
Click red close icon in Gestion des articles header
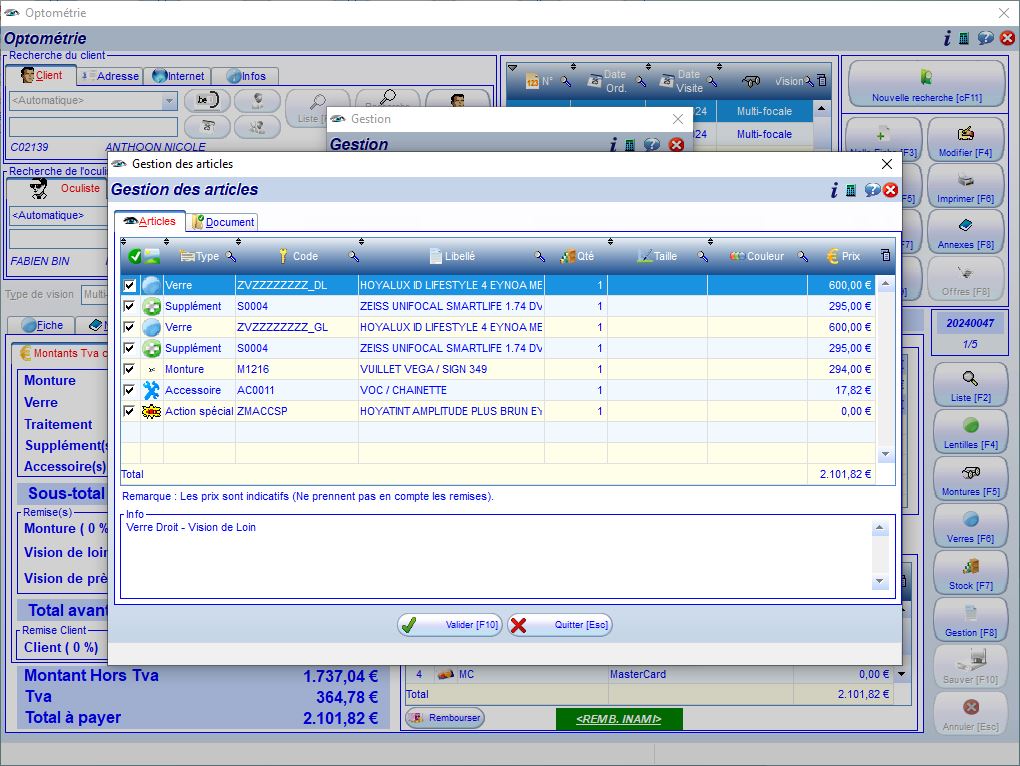pyautogui.click(x=891, y=190)
